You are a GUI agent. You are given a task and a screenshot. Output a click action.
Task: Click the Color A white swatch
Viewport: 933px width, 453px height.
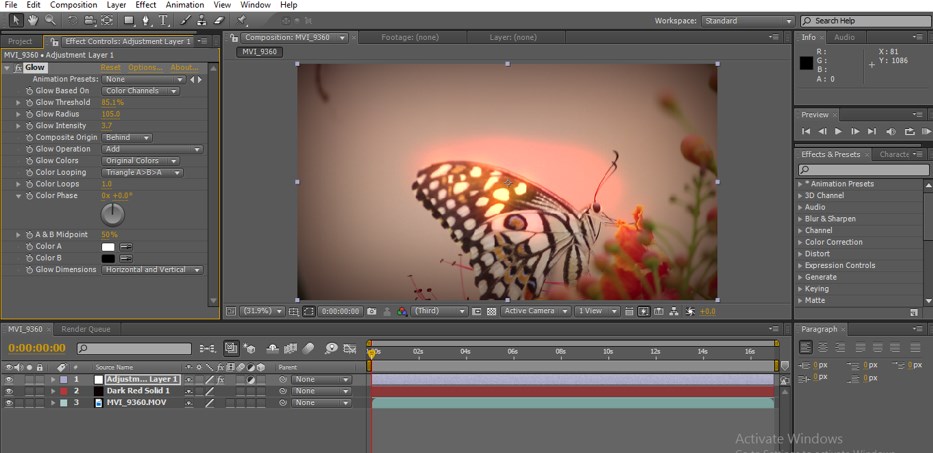(x=108, y=246)
